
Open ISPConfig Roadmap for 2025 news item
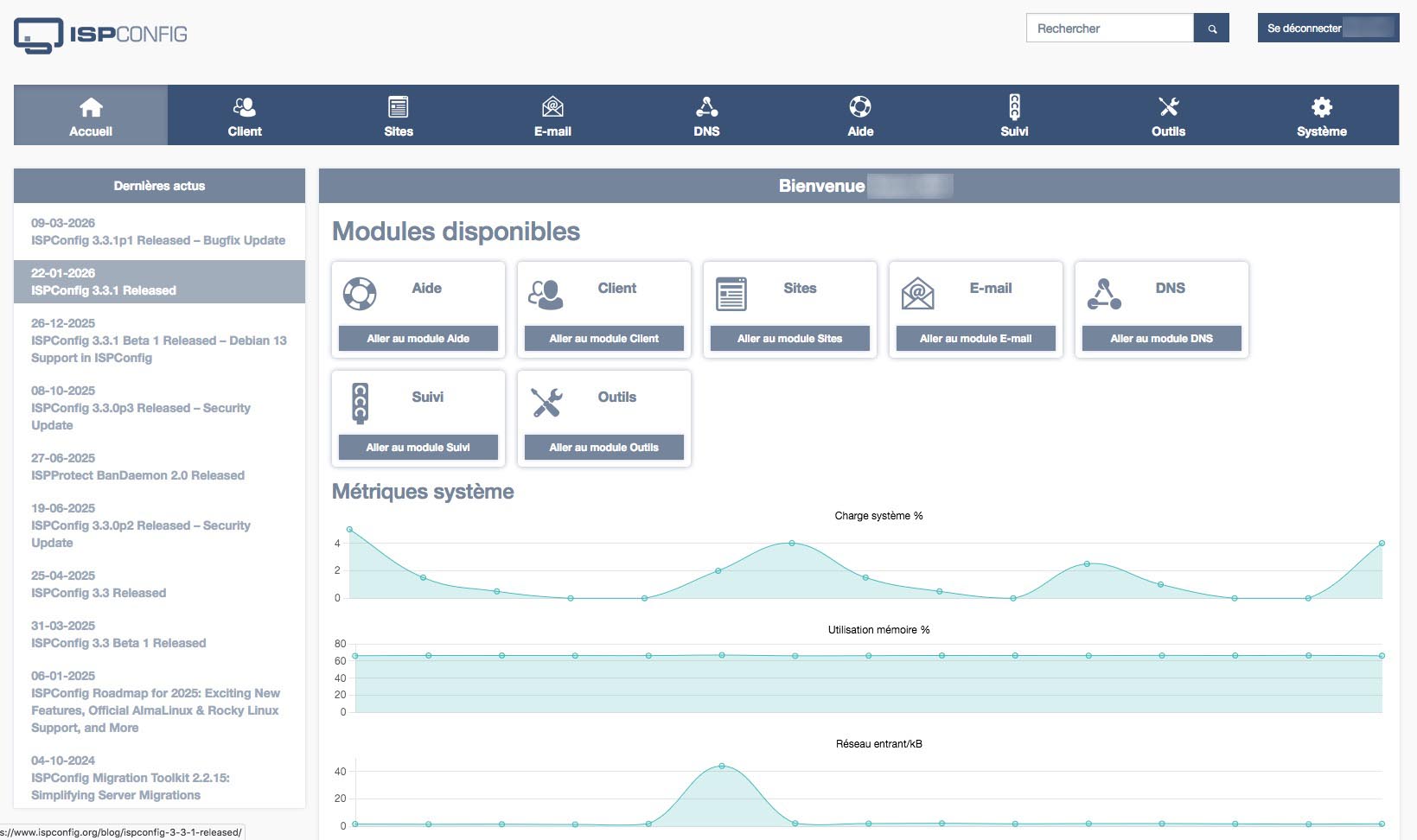[159, 702]
